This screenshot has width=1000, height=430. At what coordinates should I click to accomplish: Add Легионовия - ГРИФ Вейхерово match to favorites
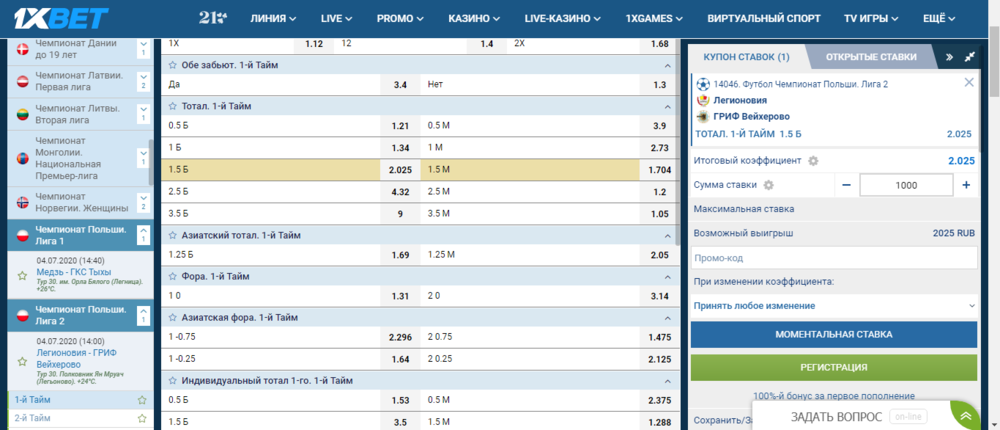(22, 362)
